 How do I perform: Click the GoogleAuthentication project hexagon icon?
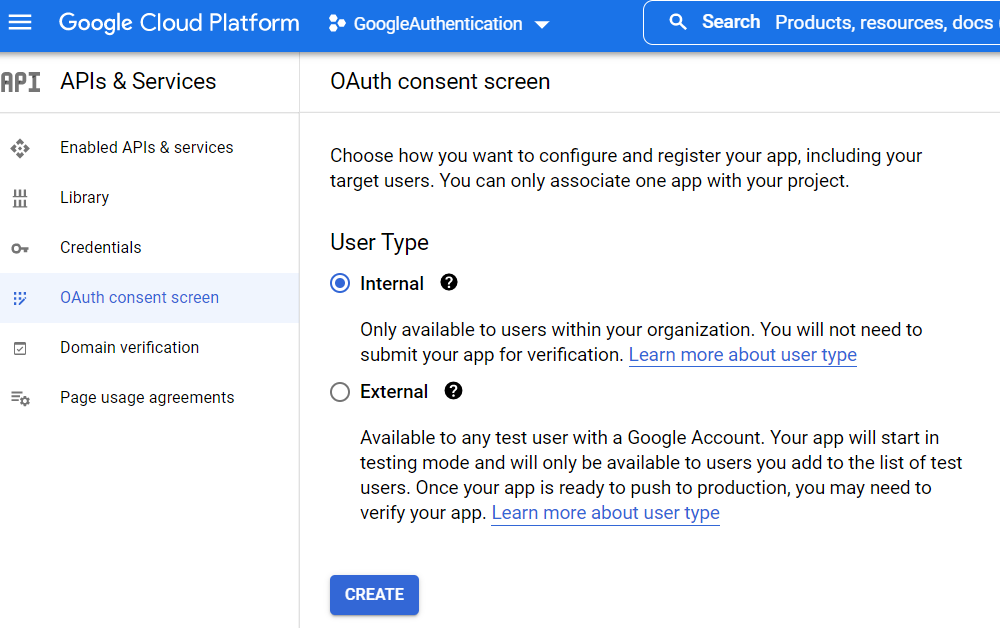coord(337,24)
